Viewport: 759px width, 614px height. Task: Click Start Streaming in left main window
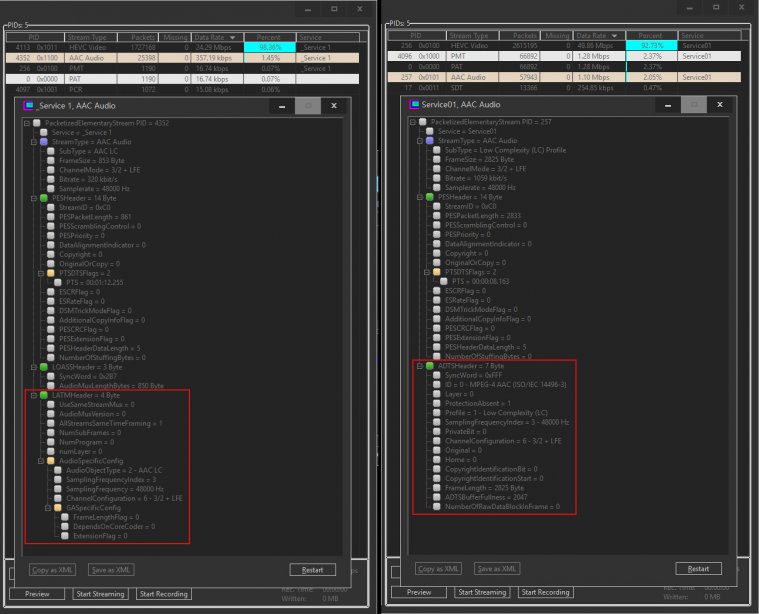pos(100,594)
